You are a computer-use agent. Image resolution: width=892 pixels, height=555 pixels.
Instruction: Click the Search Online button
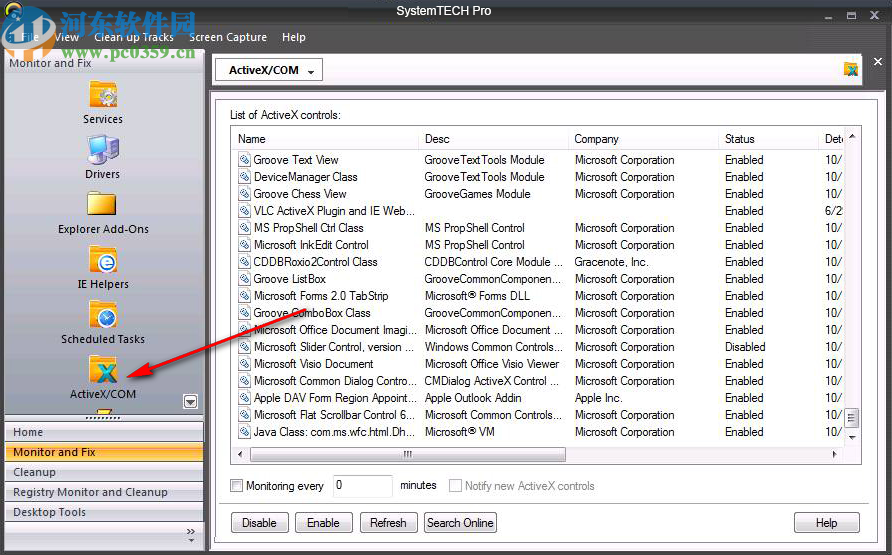point(460,523)
